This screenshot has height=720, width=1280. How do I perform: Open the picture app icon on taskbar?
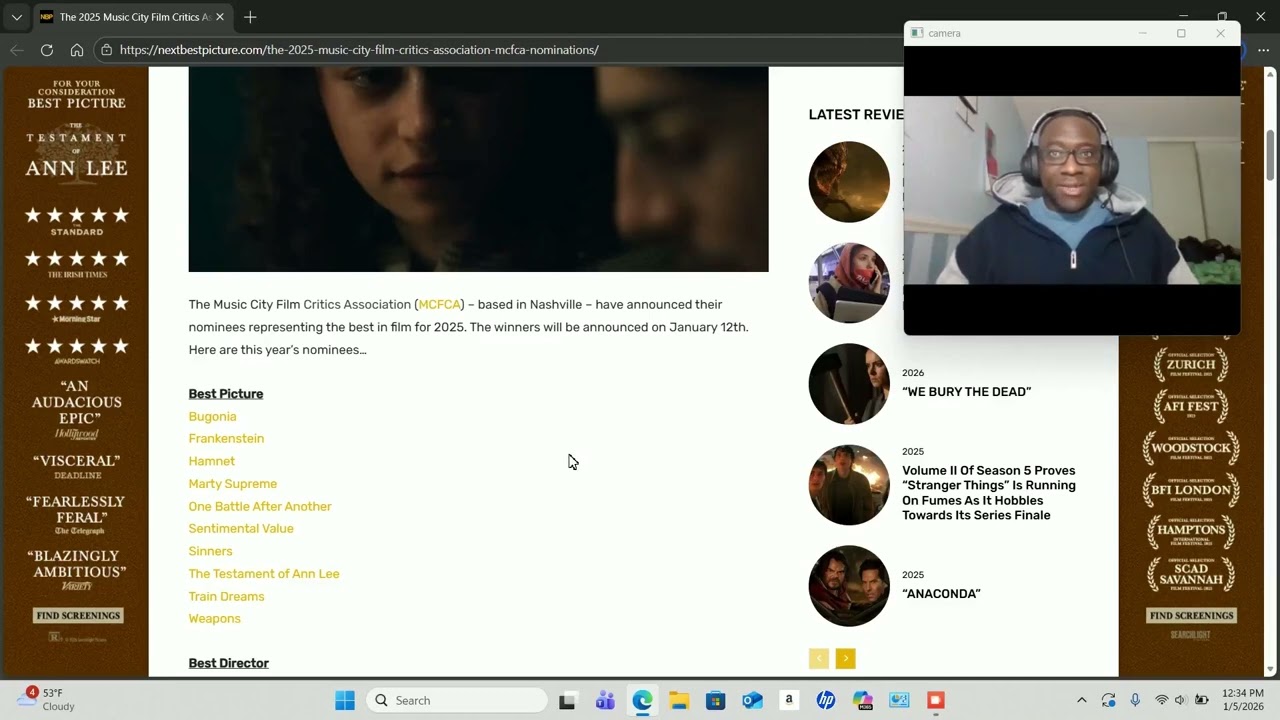click(899, 700)
